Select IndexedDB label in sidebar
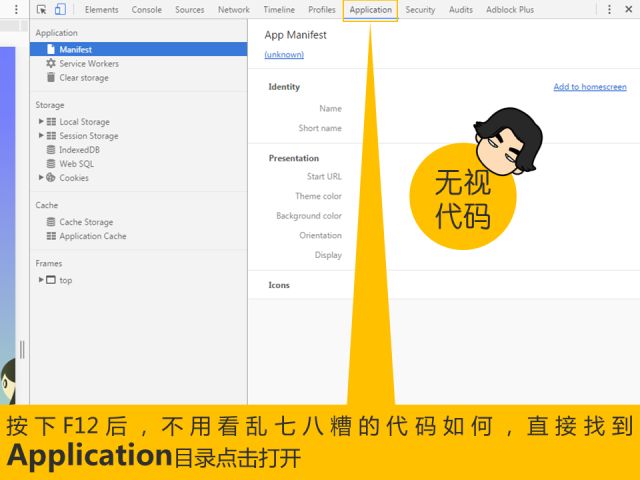This screenshot has width=640, height=480. (80, 150)
